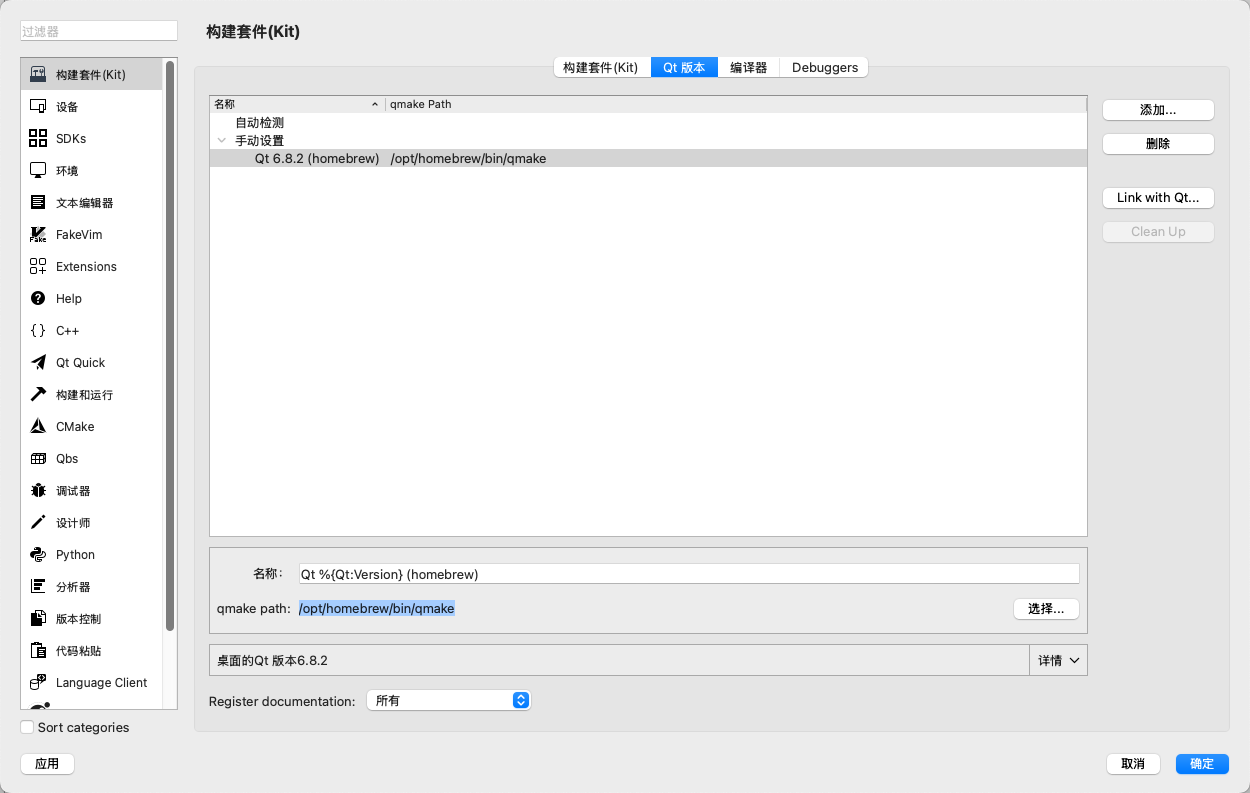Click the 过滤器 filter search field
Screen dimensions: 1250x793
coord(99,32)
